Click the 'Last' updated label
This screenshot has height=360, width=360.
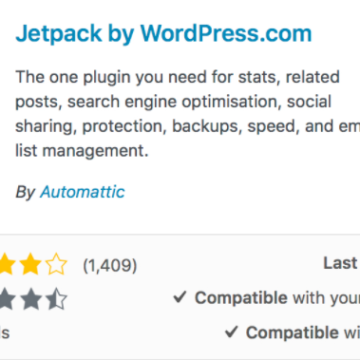point(340,263)
